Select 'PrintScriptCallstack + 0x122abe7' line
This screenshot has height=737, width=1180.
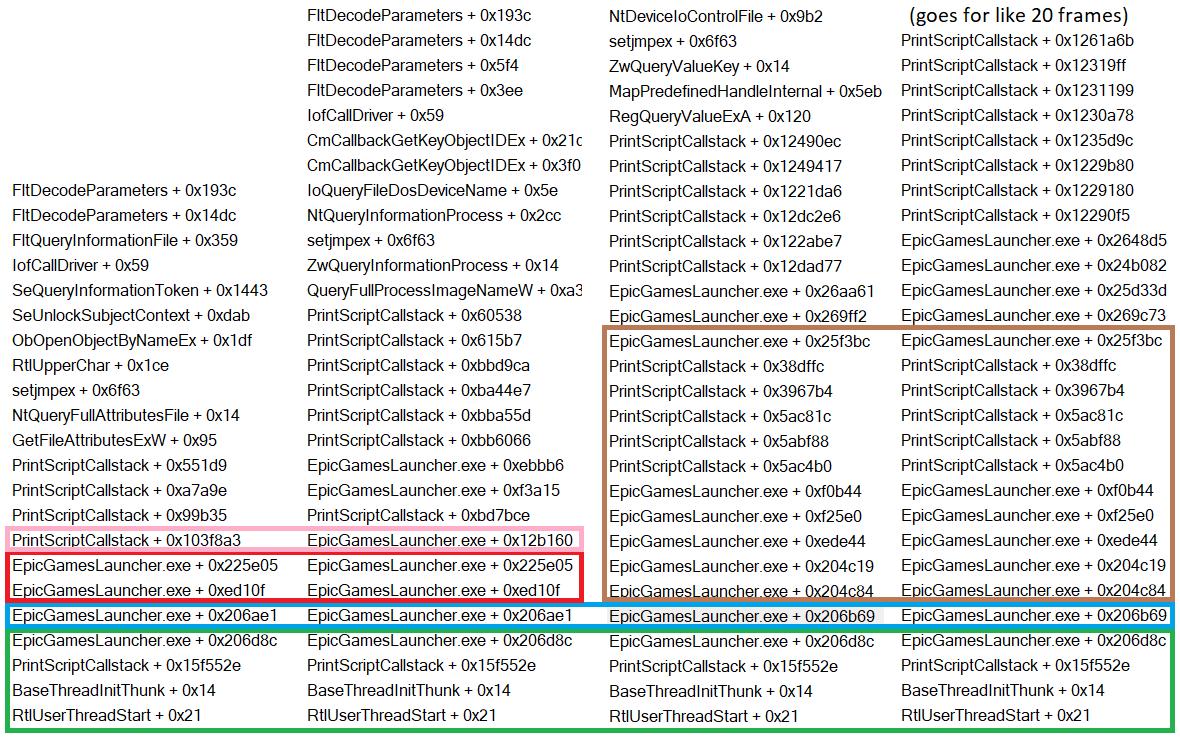725,241
